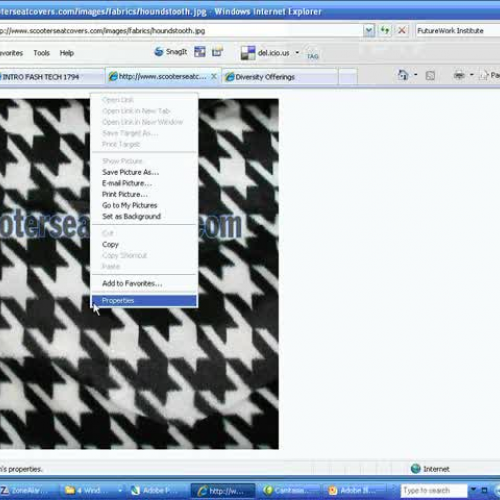The height and width of the screenshot is (500, 500).
Task: Close the scooterseatcovers tab
Action: [x=214, y=77]
